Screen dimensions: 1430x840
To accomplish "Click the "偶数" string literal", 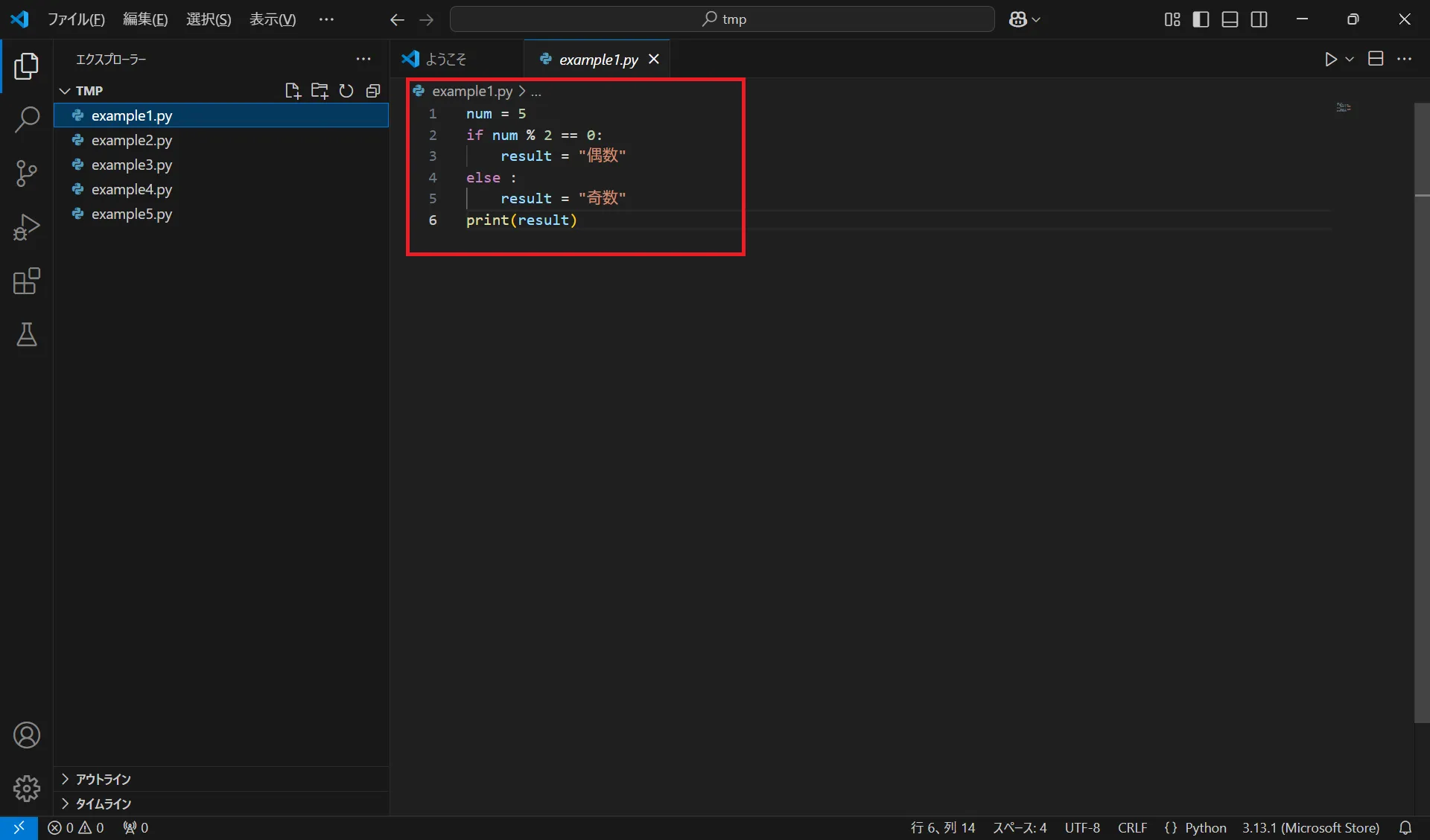I will click(x=602, y=156).
